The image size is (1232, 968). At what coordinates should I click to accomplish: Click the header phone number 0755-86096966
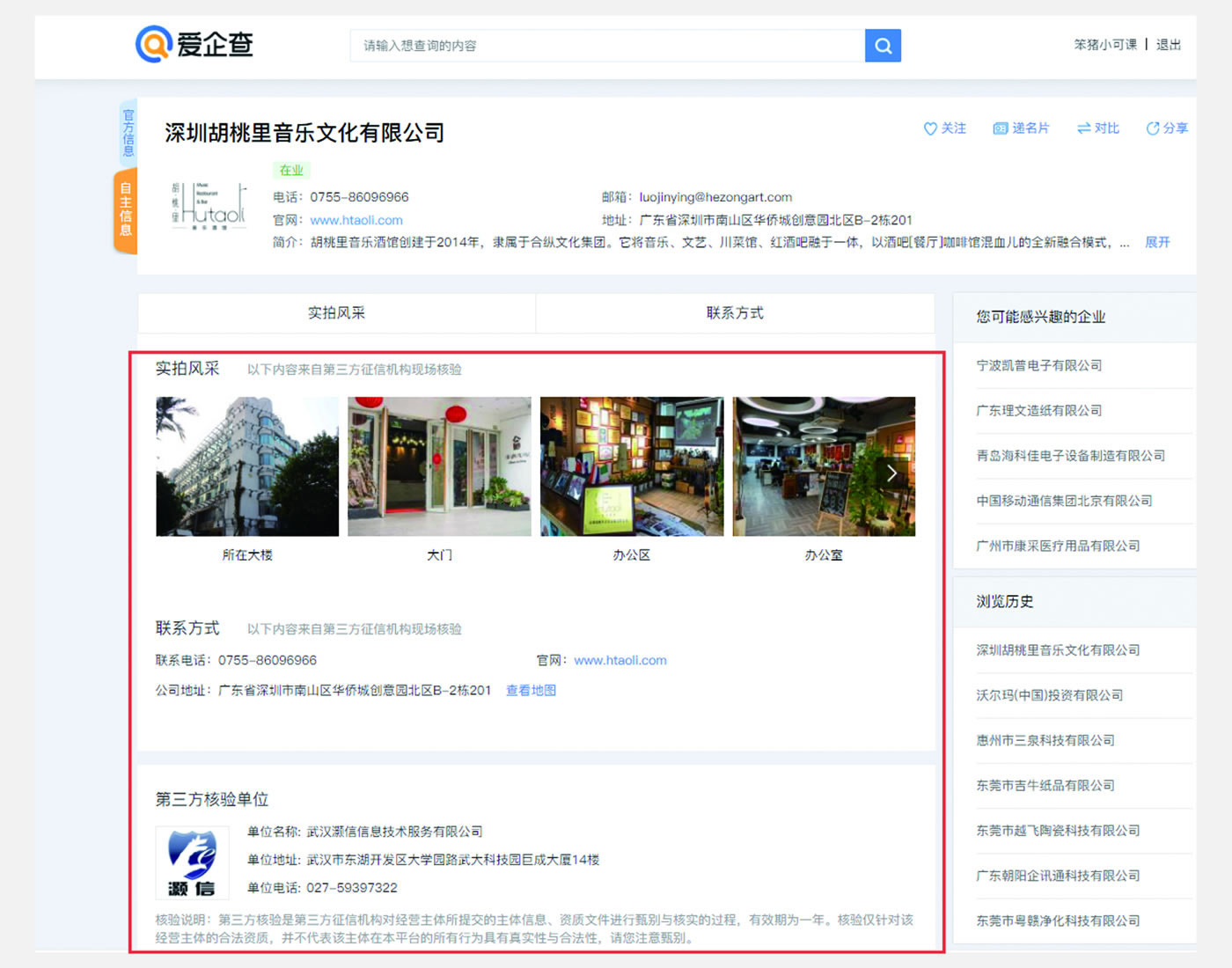(x=359, y=197)
